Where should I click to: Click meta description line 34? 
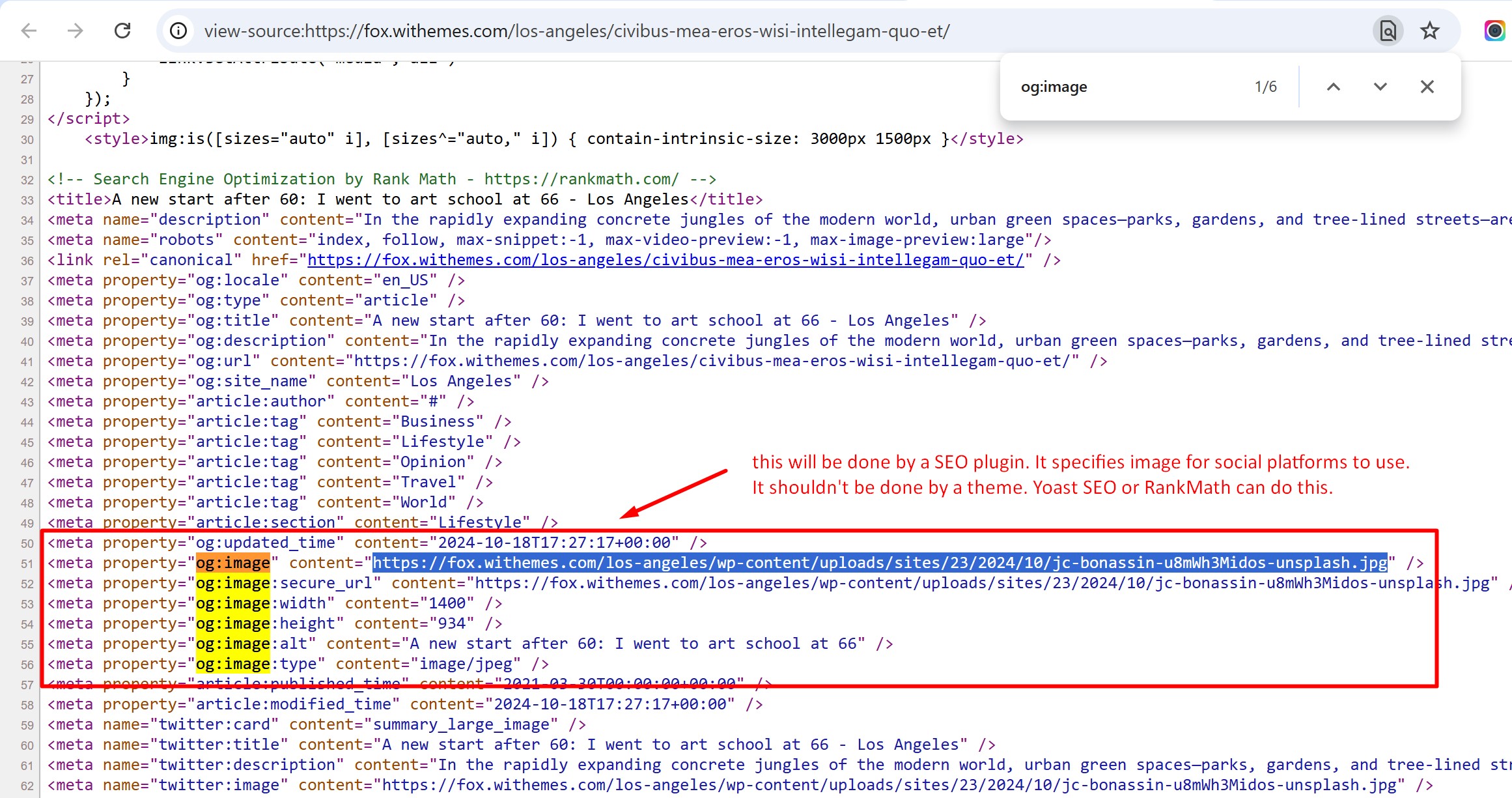(x=779, y=220)
